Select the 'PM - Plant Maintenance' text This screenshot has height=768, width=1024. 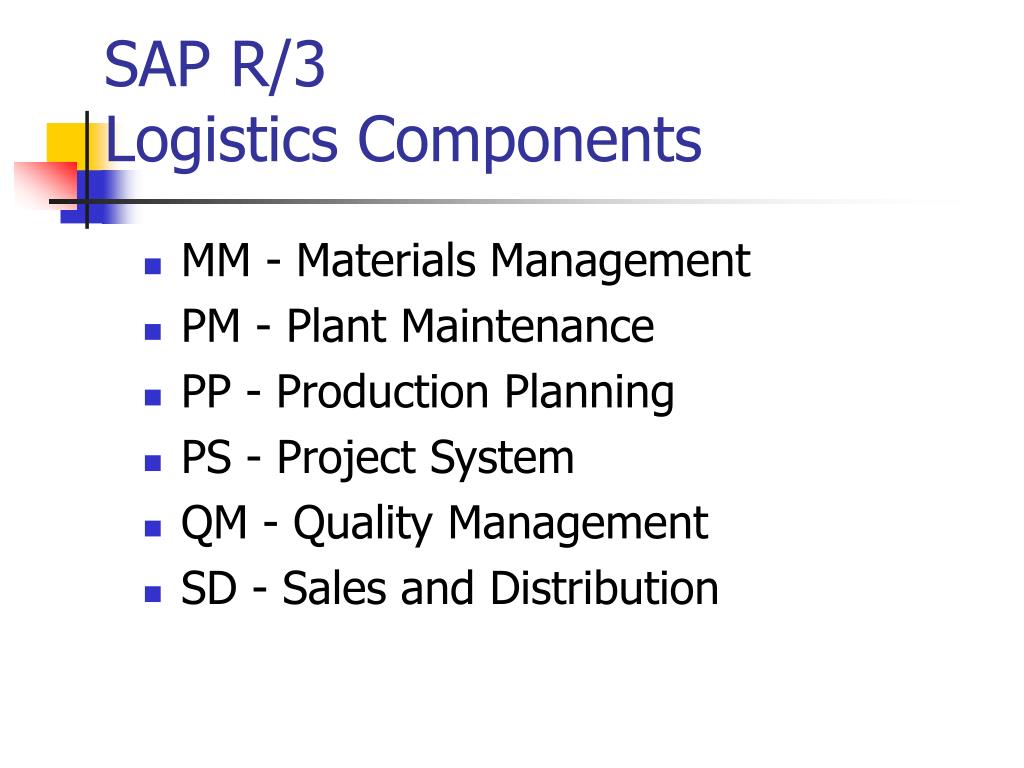[x=418, y=326]
